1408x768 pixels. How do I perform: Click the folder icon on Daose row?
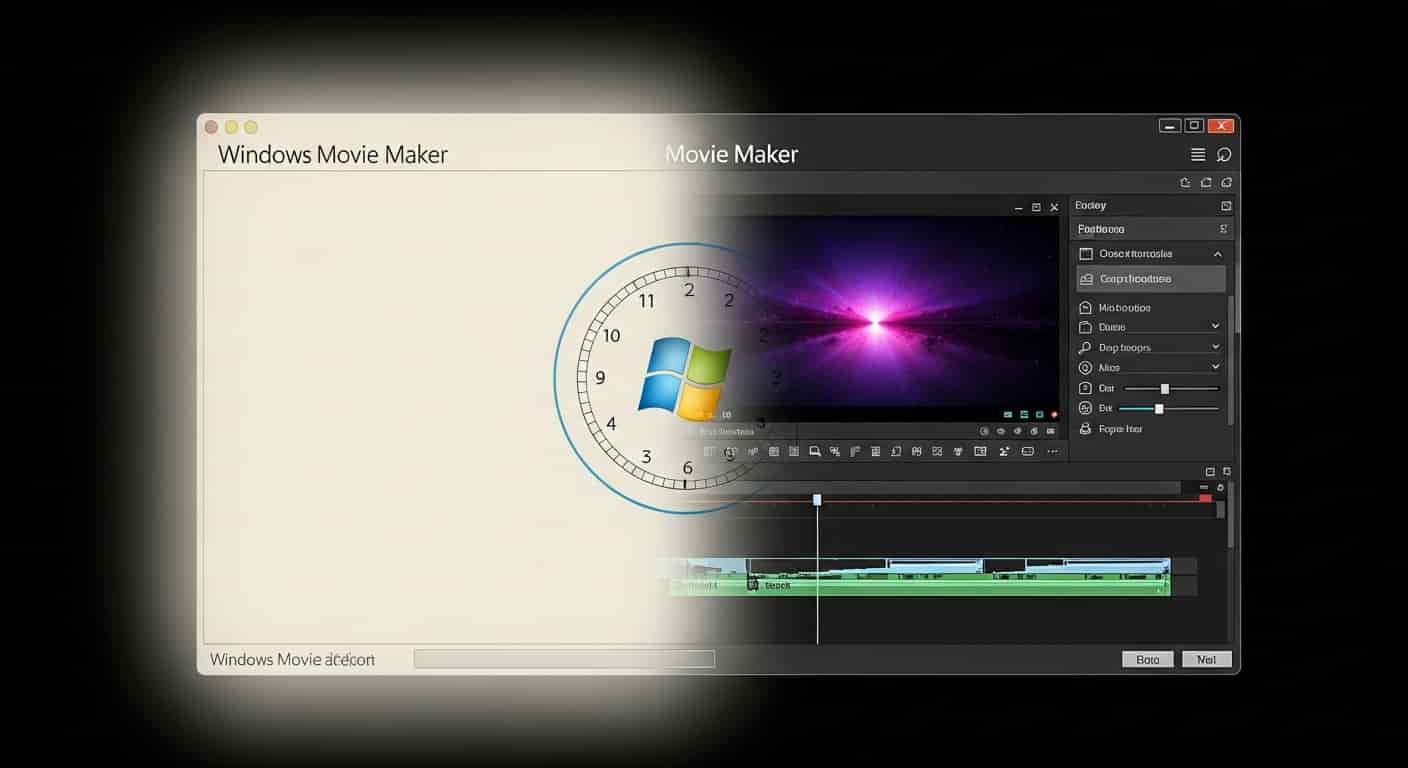(1085, 327)
